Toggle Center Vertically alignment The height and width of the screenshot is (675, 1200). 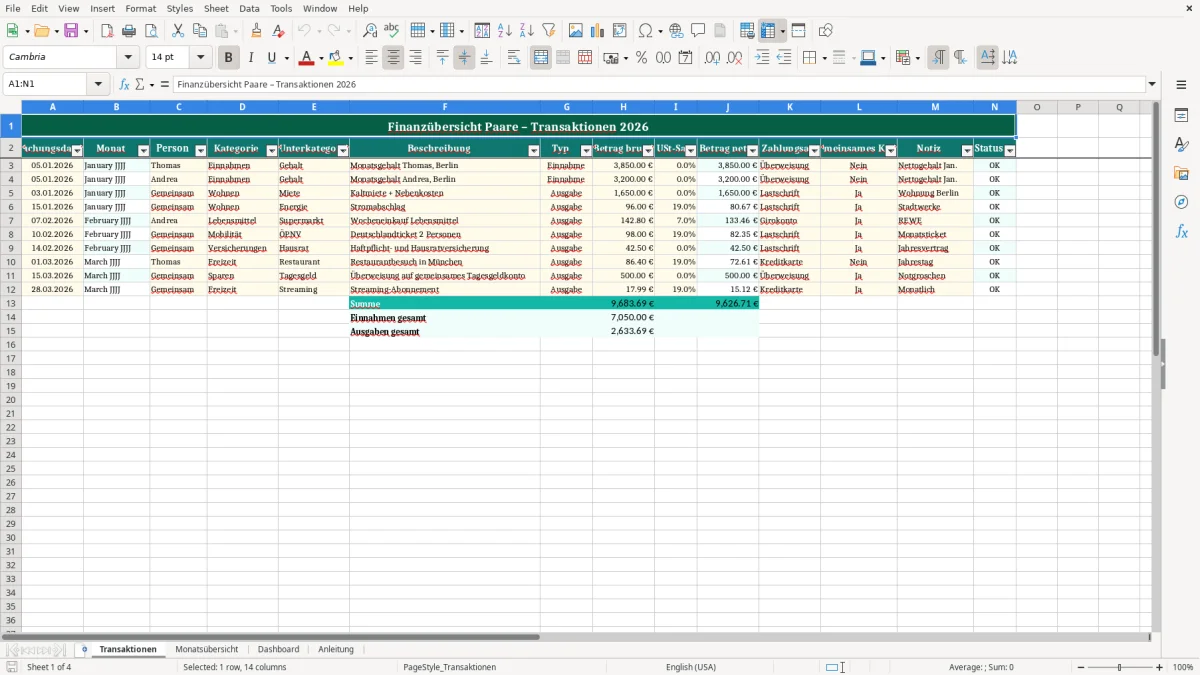click(464, 58)
